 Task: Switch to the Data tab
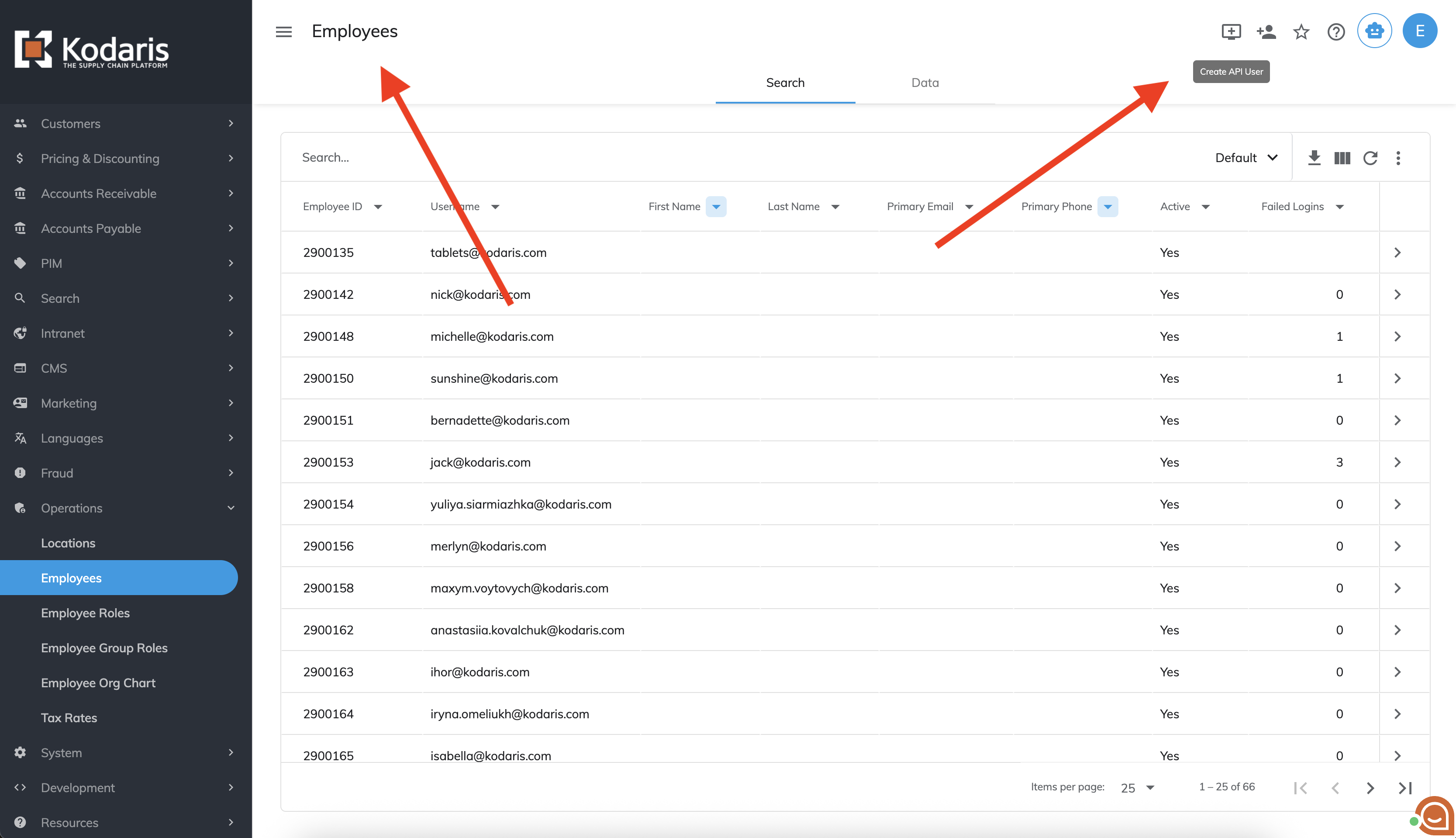pos(925,82)
